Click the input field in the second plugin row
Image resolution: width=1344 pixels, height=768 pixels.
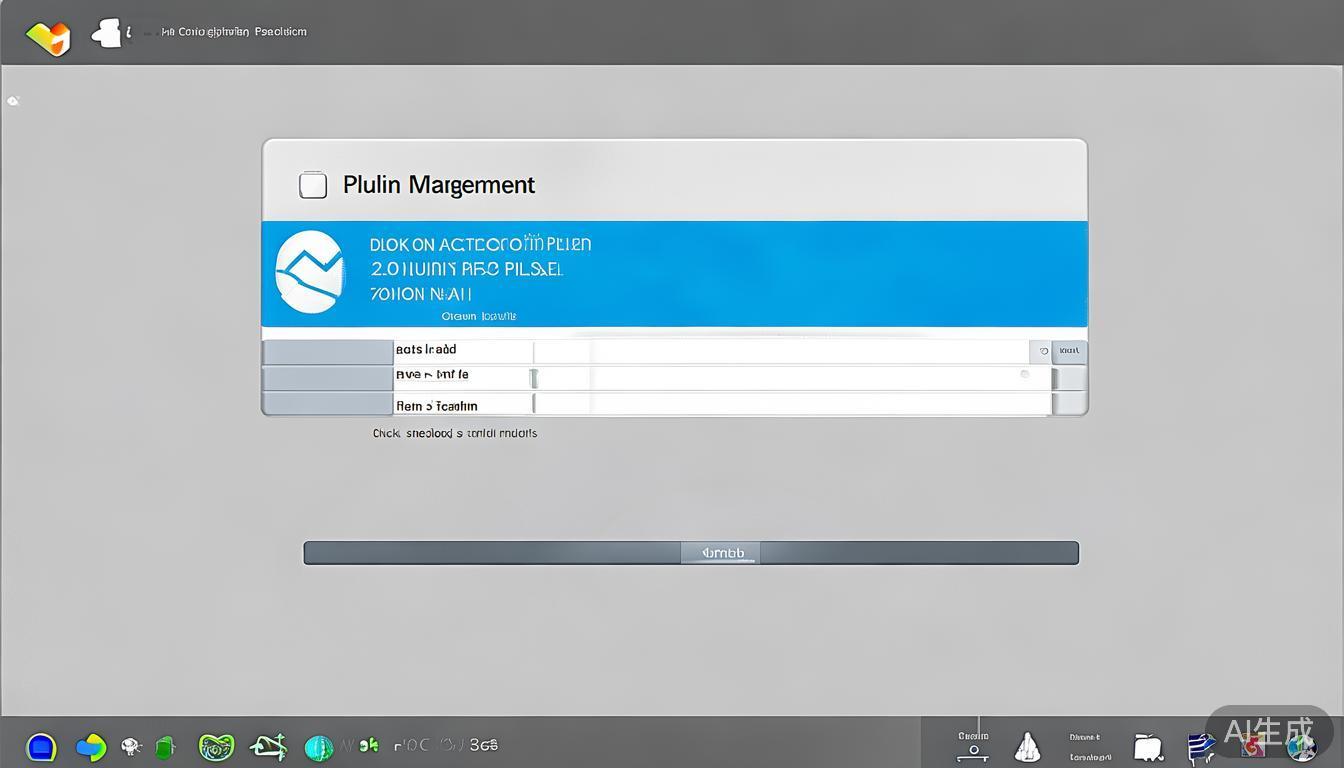[x=780, y=378]
